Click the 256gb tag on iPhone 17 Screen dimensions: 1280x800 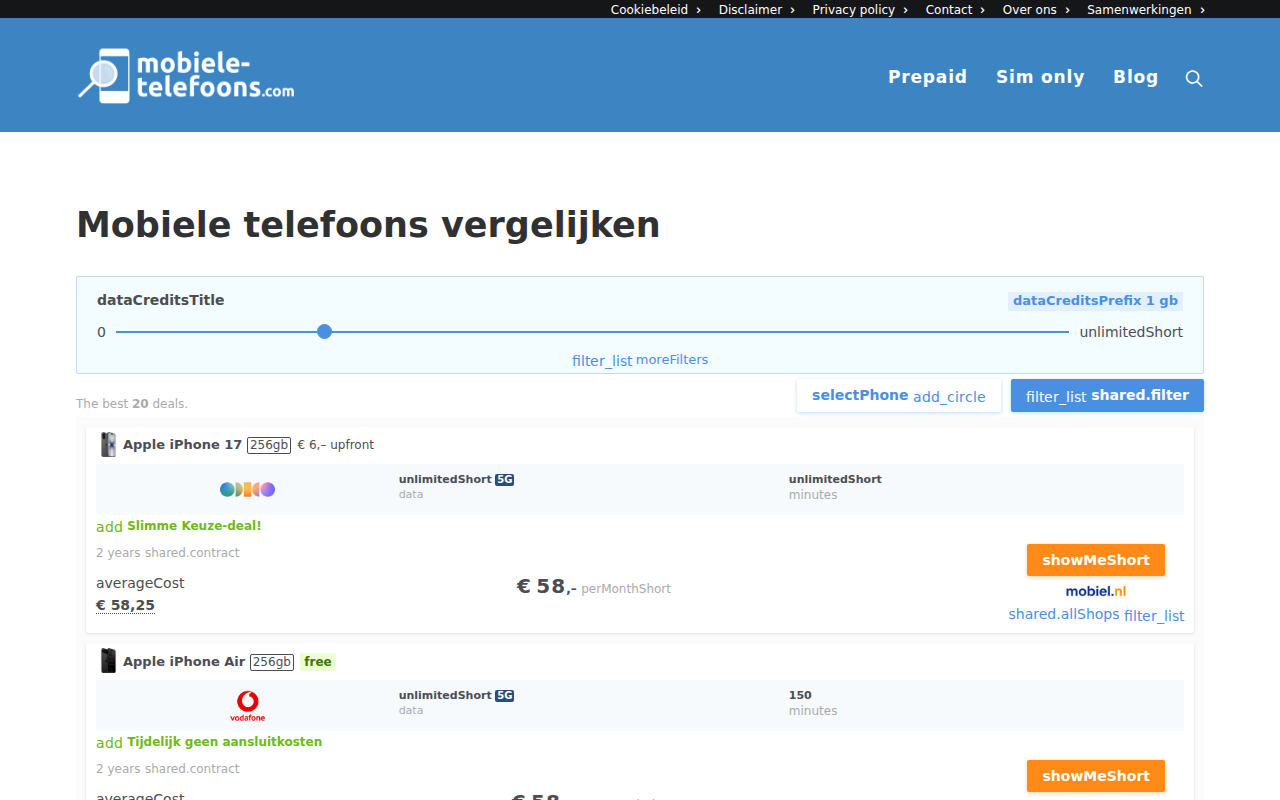[x=270, y=445]
